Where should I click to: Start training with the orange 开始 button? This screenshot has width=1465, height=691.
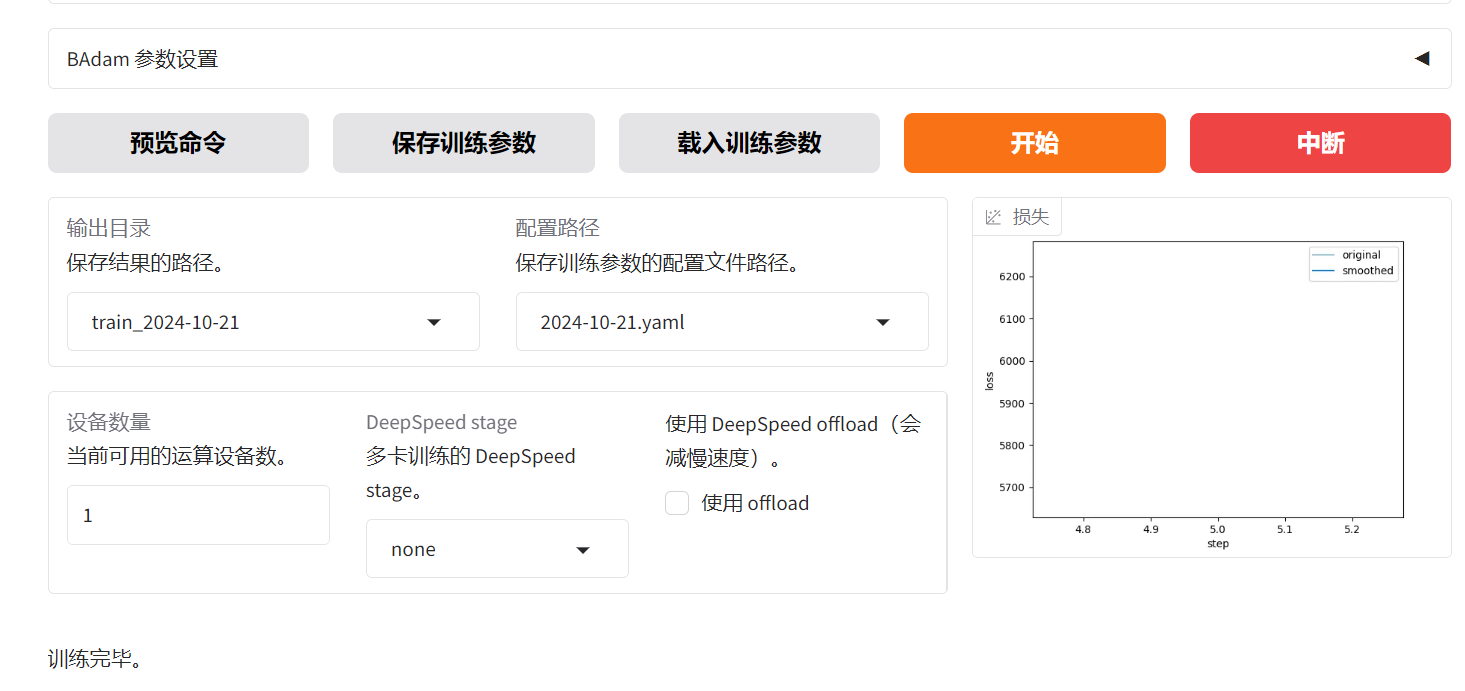[1034, 143]
